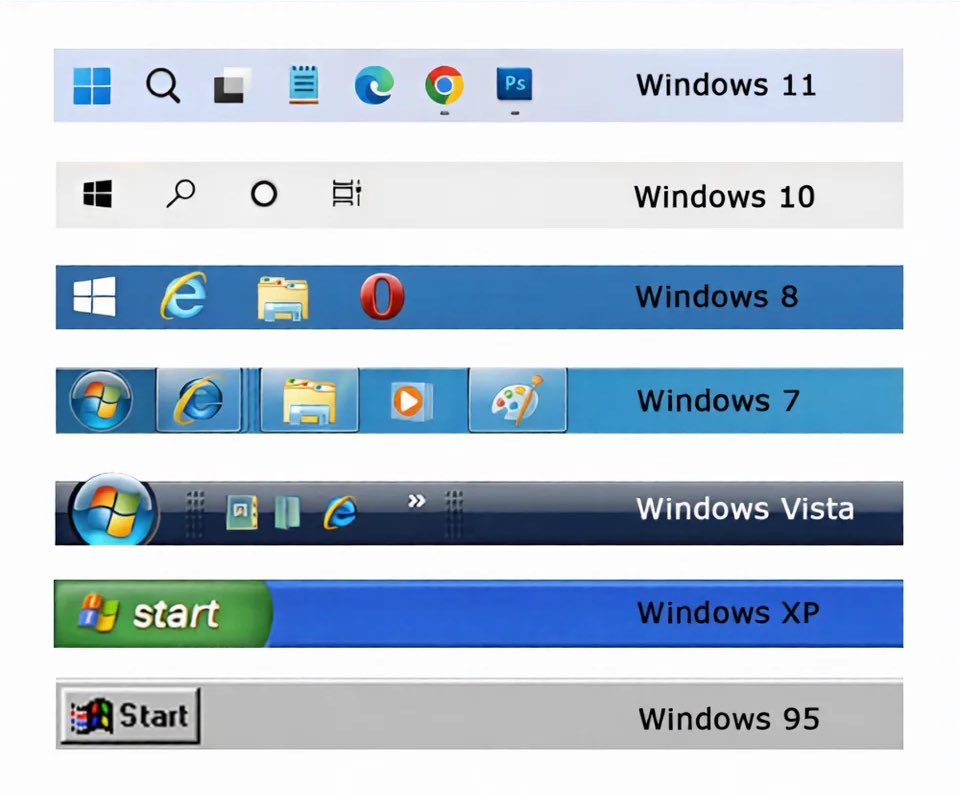Viewport: 960px width, 795px height.
Task: Launch Notepad from Windows 11 taskbar
Action: click(304, 85)
